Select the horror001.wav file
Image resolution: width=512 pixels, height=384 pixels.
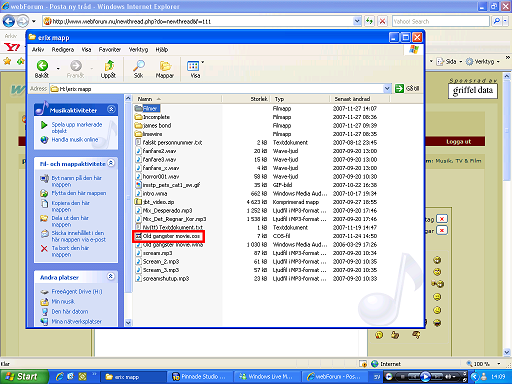coord(157,177)
